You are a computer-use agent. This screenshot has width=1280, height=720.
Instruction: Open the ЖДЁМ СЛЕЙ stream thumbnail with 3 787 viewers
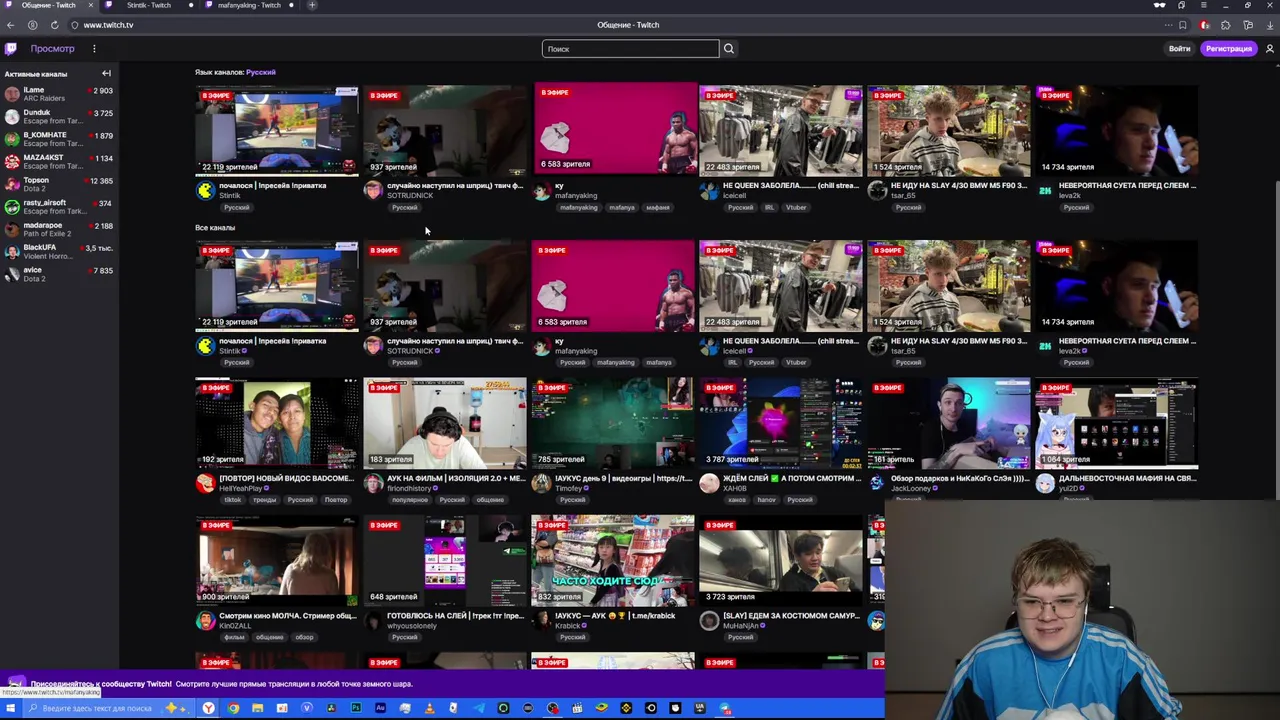tap(781, 423)
